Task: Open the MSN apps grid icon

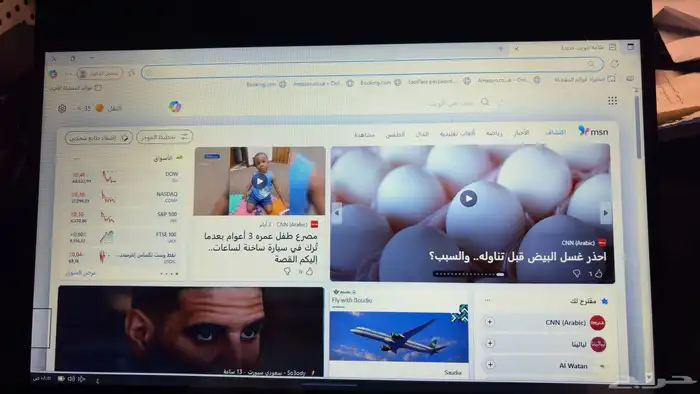Action: [612, 101]
